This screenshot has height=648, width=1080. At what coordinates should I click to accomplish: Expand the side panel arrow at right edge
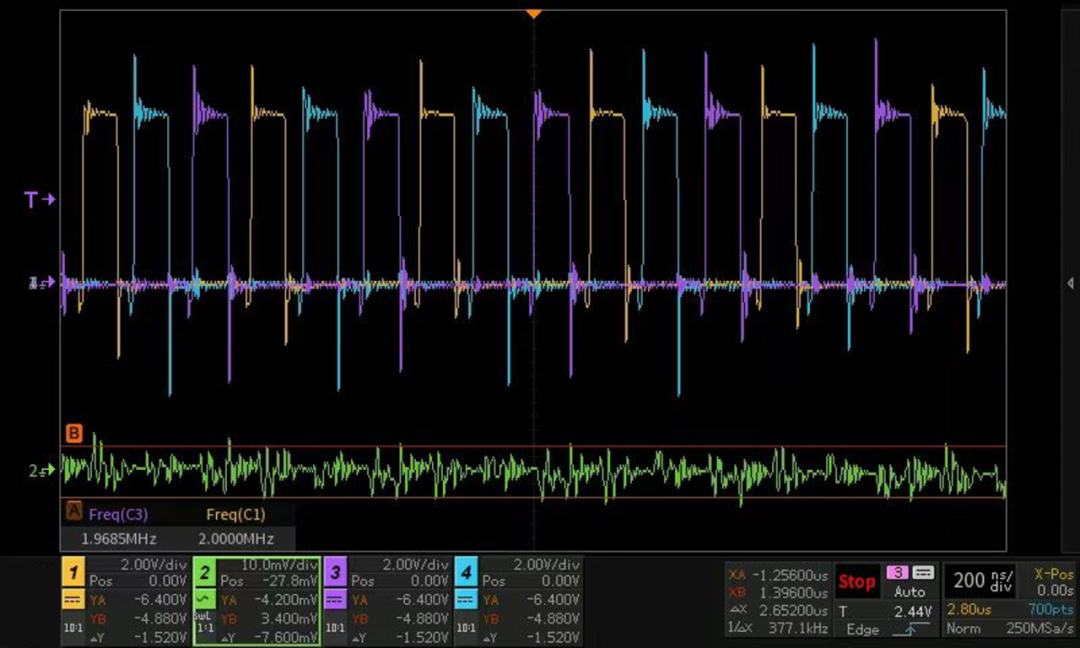(1071, 284)
